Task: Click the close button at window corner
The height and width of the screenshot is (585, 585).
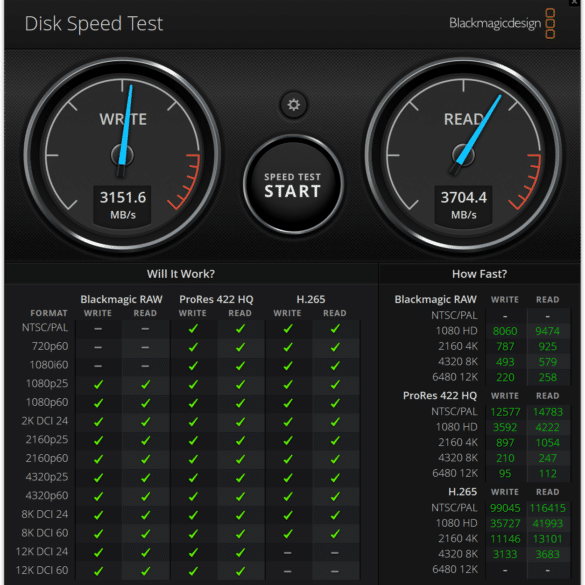Action: coord(576,2)
